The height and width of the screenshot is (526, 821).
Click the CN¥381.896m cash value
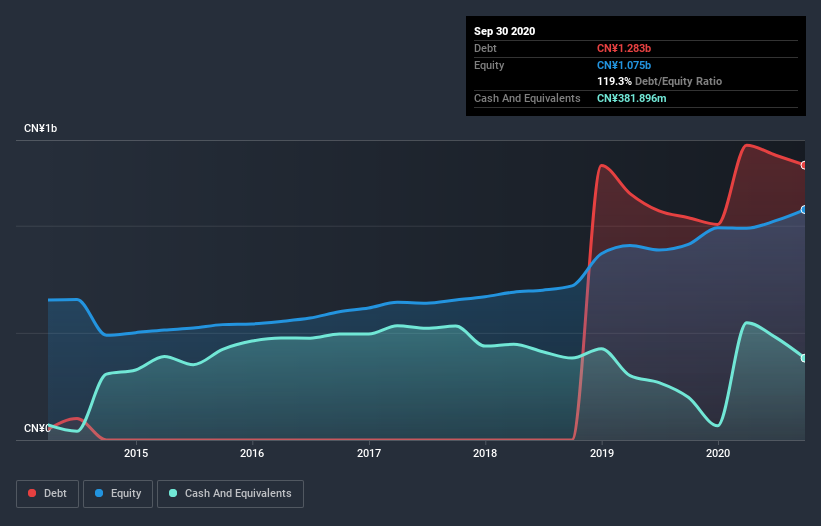tap(632, 98)
